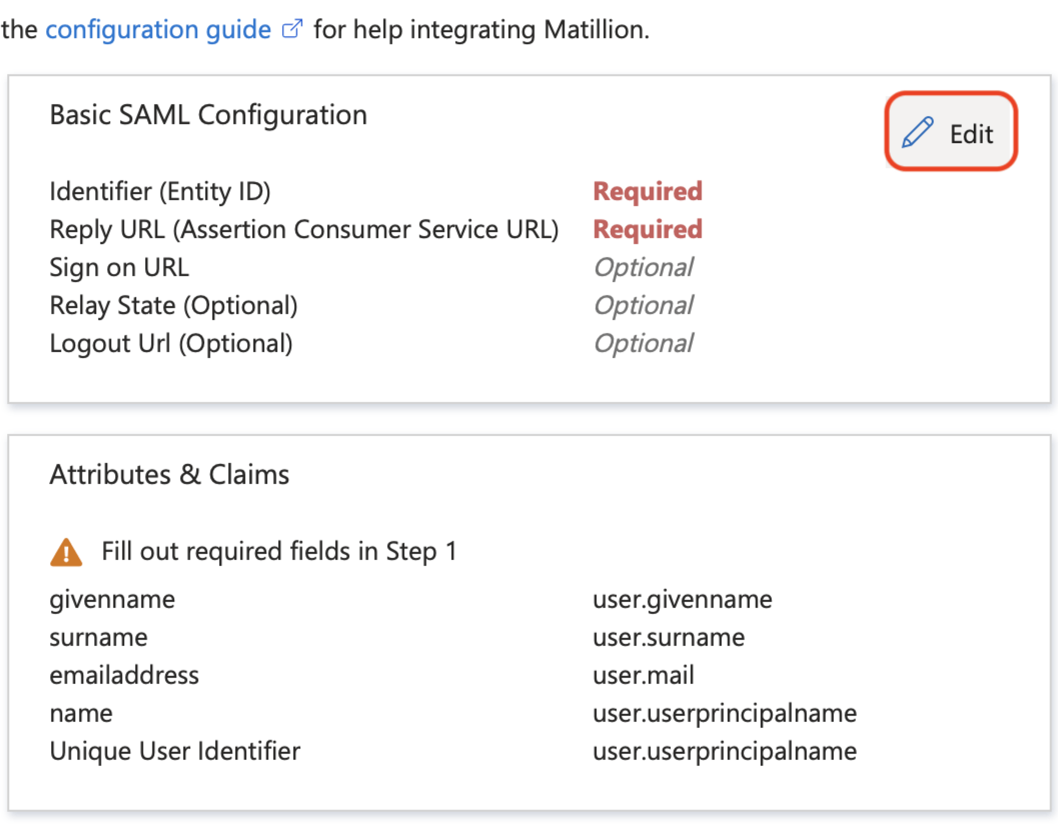The width and height of the screenshot is (1058, 824).
Task: Click the Optional label beside Relay State
Action: [643, 305]
